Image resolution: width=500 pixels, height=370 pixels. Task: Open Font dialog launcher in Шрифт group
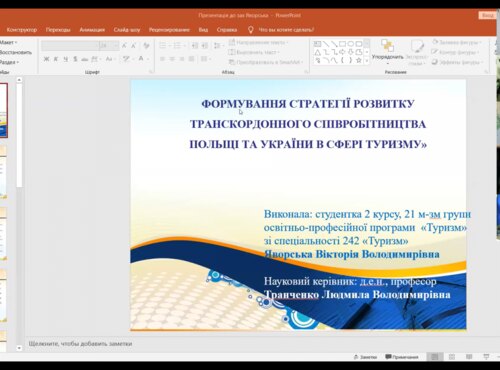151,71
